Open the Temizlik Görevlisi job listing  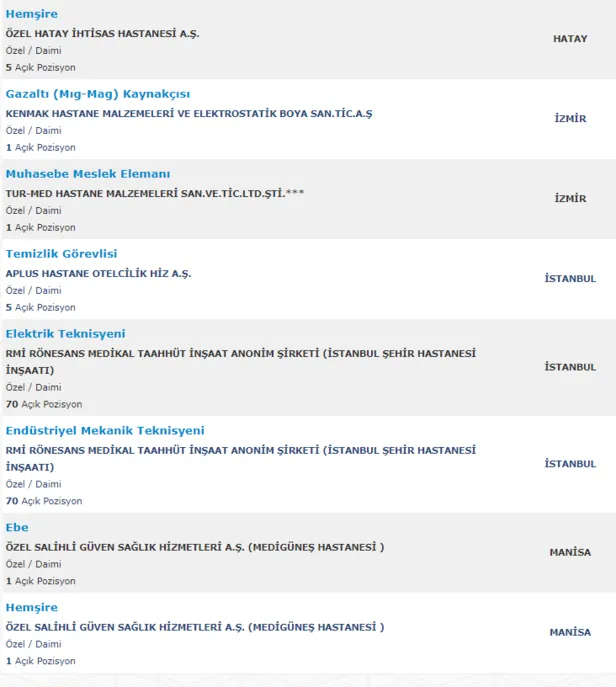point(61,254)
